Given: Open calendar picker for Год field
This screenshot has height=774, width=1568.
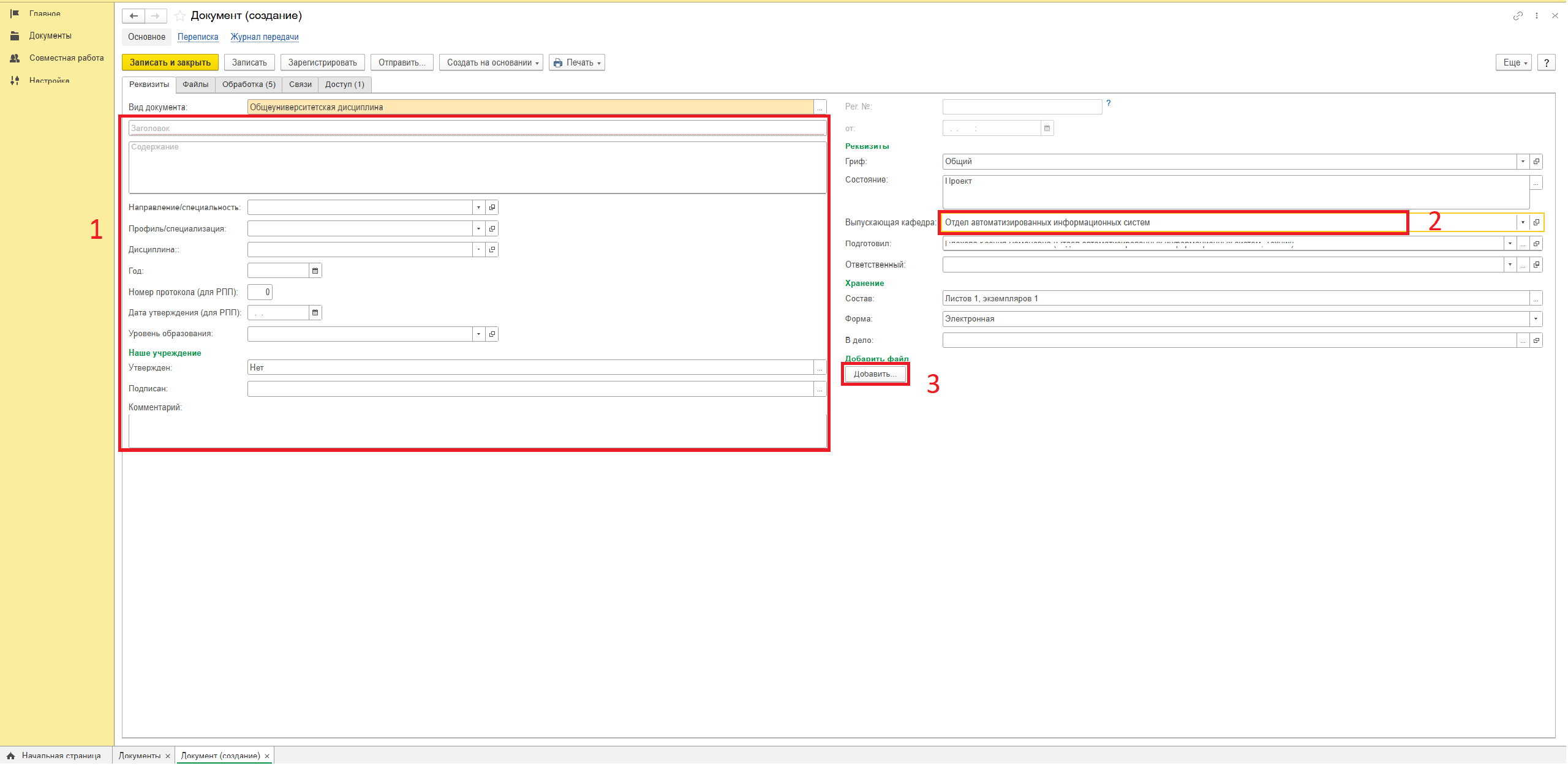Looking at the screenshot, I should [x=315, y=271].
